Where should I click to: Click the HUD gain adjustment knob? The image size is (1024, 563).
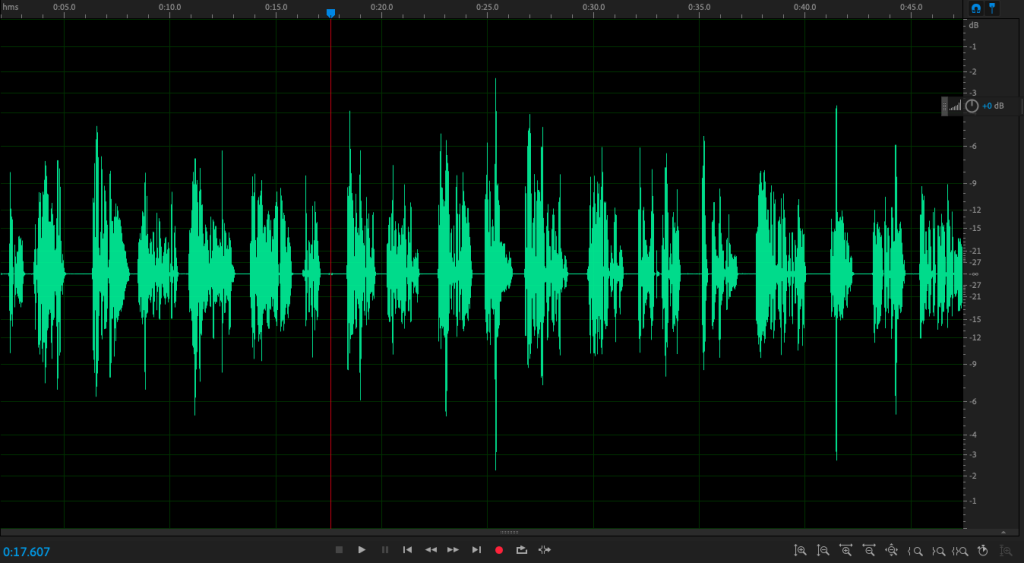pyautogui.click(x=972, y=106)
